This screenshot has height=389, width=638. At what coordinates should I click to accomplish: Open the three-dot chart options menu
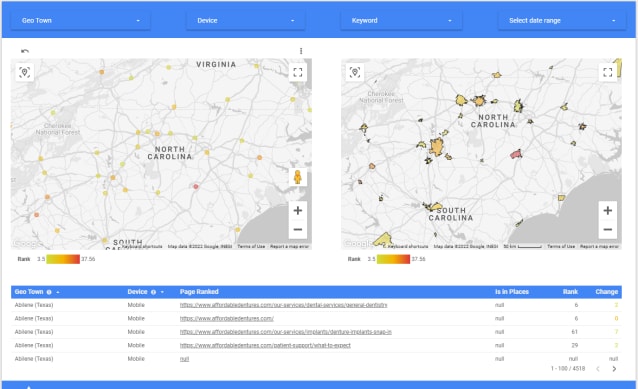pyautogui.click(x=301, y=51)
